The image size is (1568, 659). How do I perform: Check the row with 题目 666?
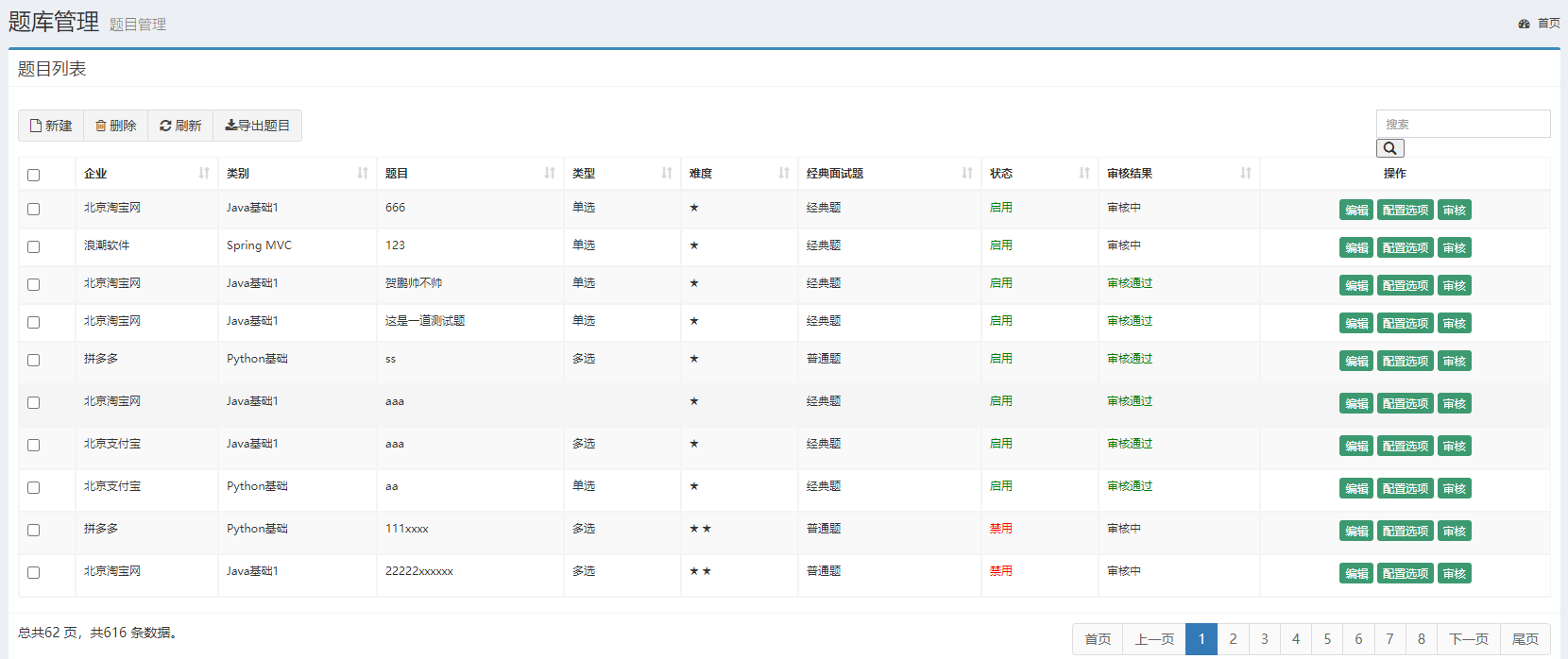(x=34, y=209)
